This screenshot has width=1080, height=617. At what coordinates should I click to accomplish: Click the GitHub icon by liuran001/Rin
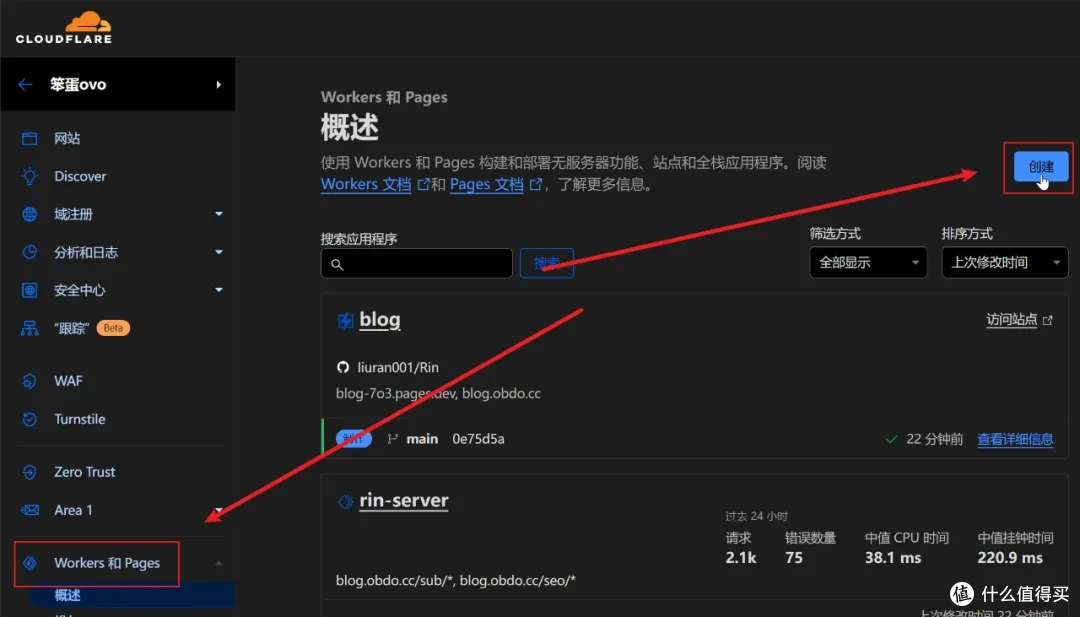[x=342, y=367]
